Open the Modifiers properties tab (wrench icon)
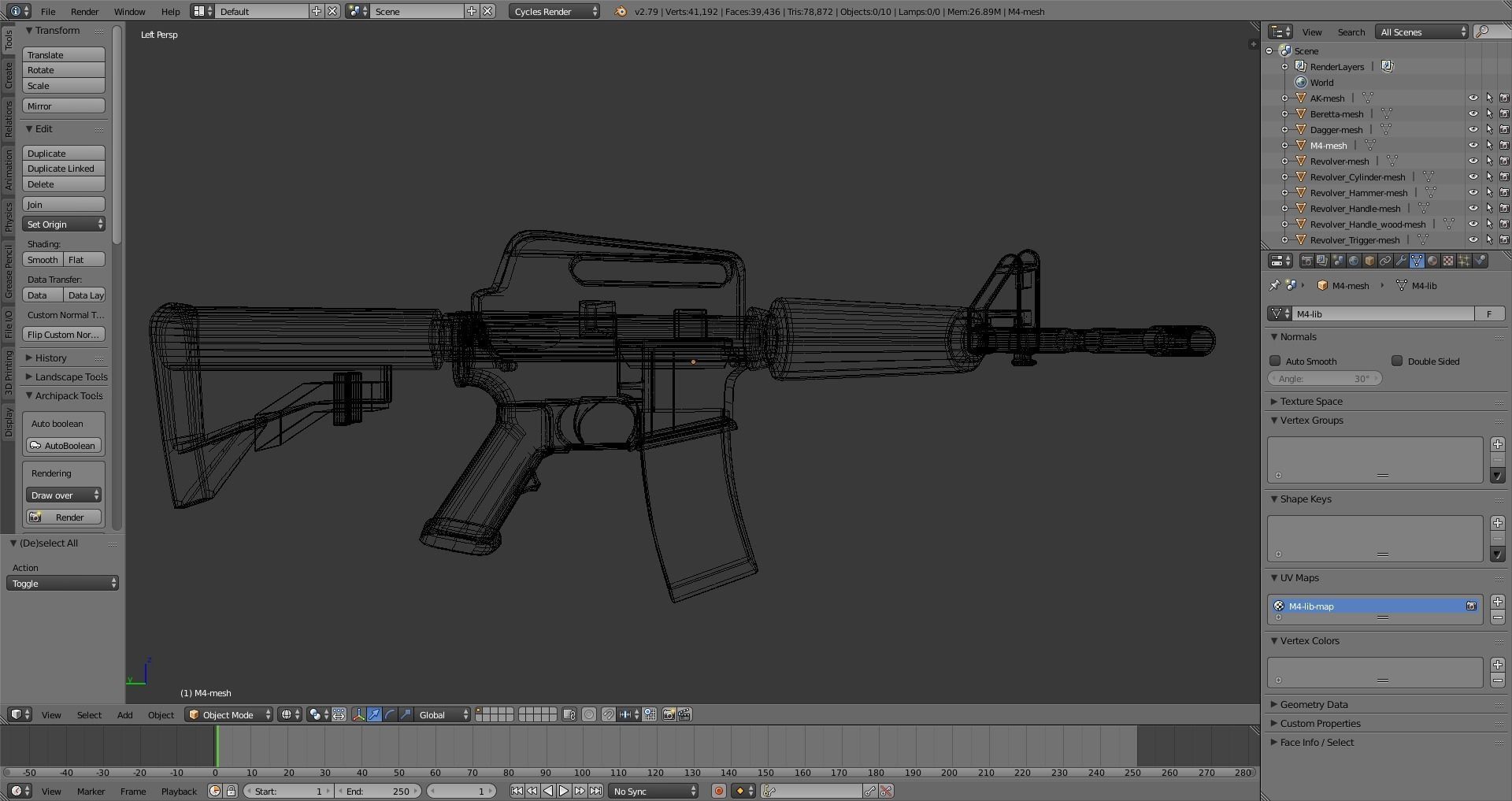This screenshot has height=801, width=1512. (x=1401, y=261)
